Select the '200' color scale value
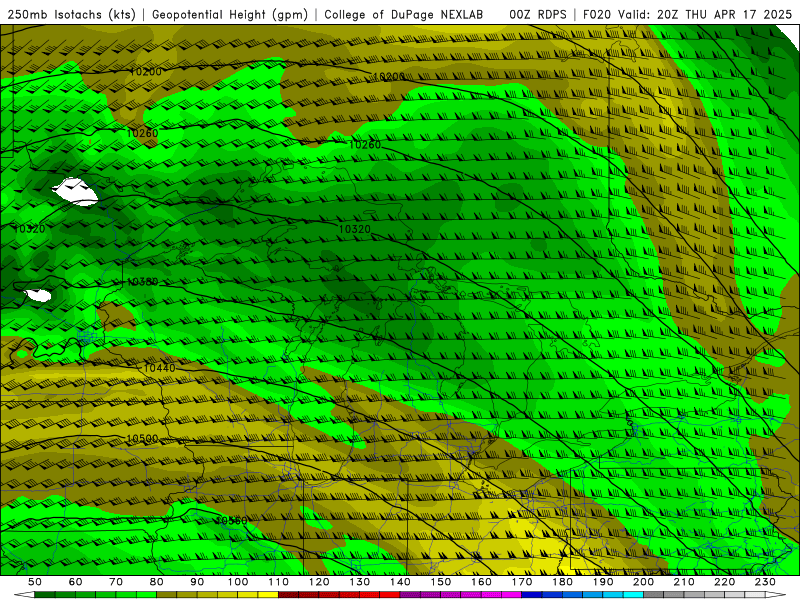Screen dimensions: 800x600 643,582
